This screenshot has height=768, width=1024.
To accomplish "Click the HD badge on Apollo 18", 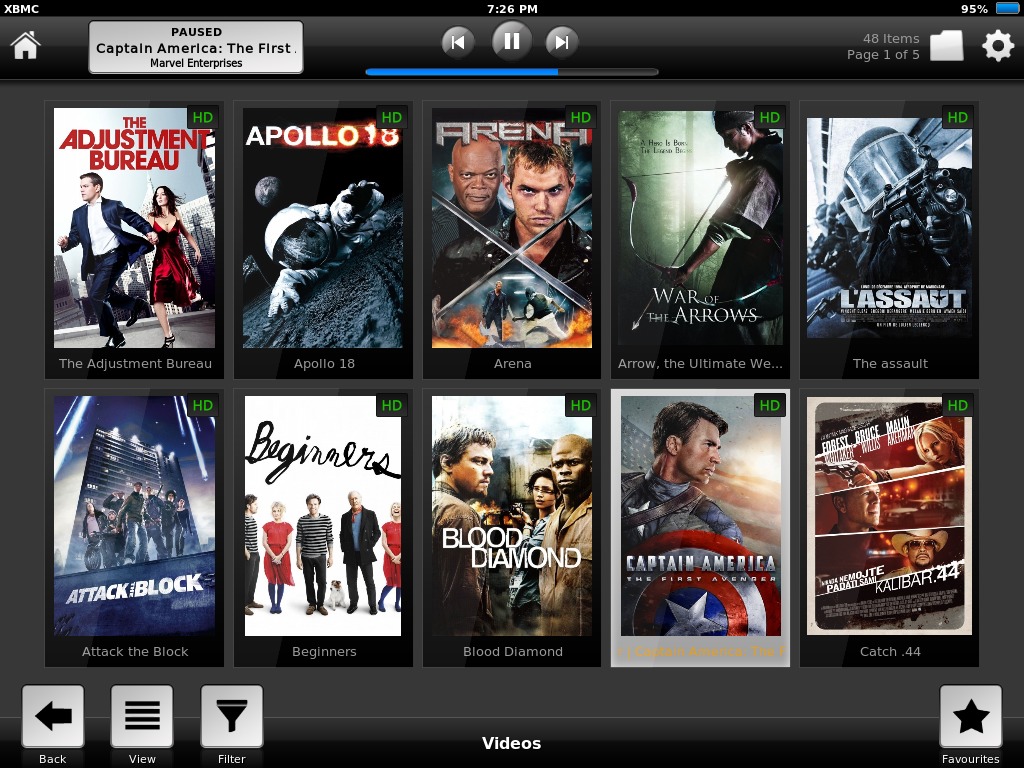I will (391, 118).
